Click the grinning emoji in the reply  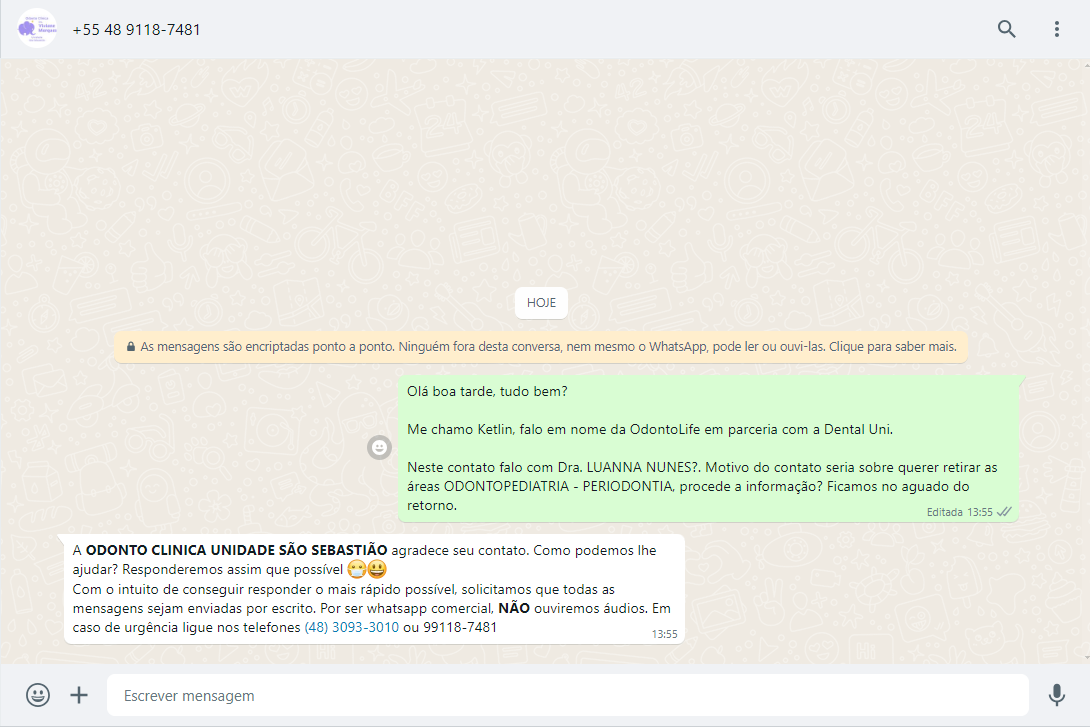tap(377, 569)
